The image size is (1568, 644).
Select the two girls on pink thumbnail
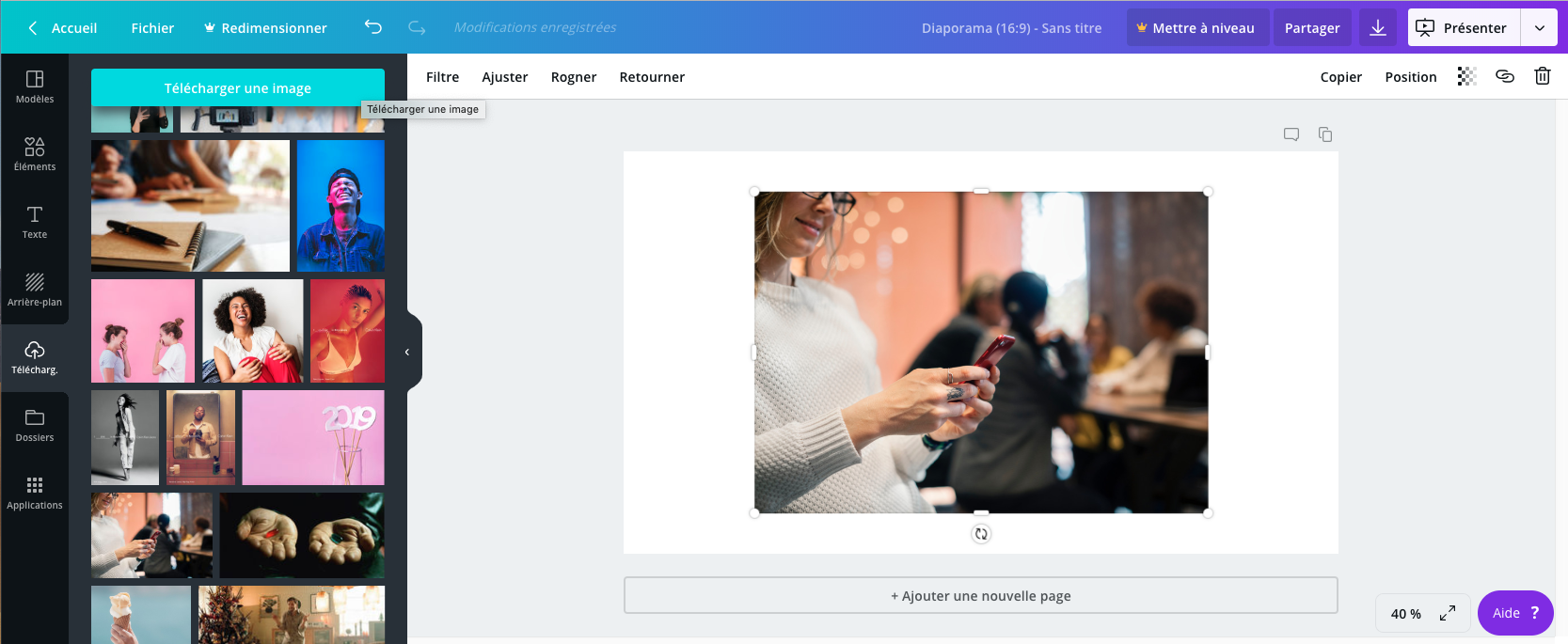click(143, 331)
